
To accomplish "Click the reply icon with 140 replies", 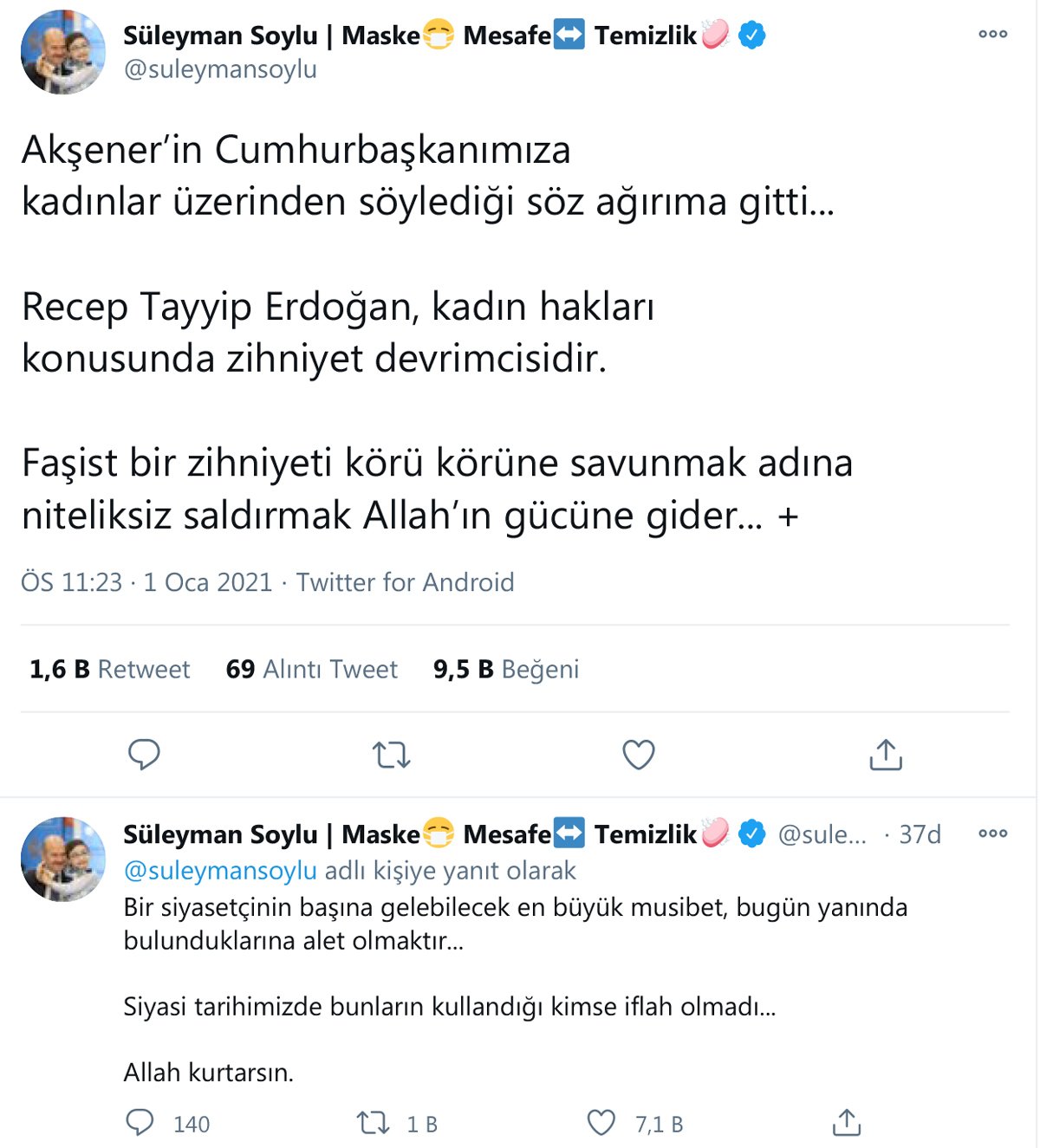I will [x=140, y=1123].
